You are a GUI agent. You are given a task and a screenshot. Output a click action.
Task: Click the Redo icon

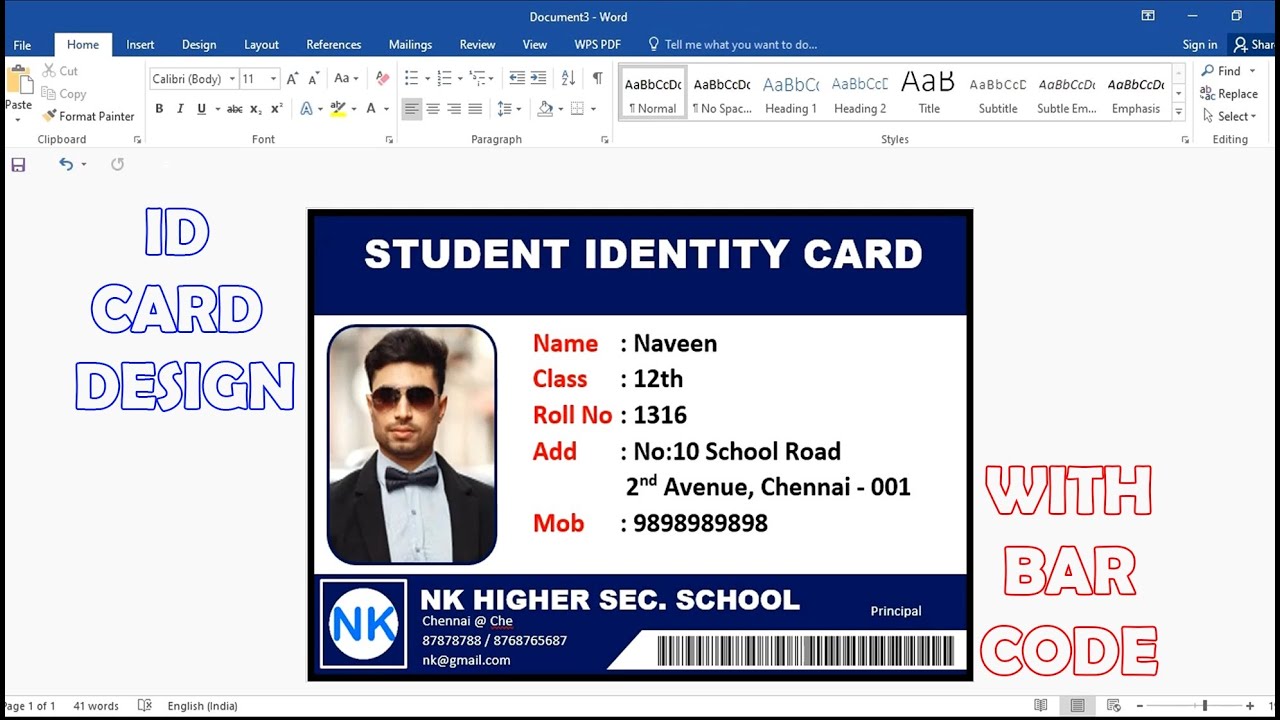[117, 164]
